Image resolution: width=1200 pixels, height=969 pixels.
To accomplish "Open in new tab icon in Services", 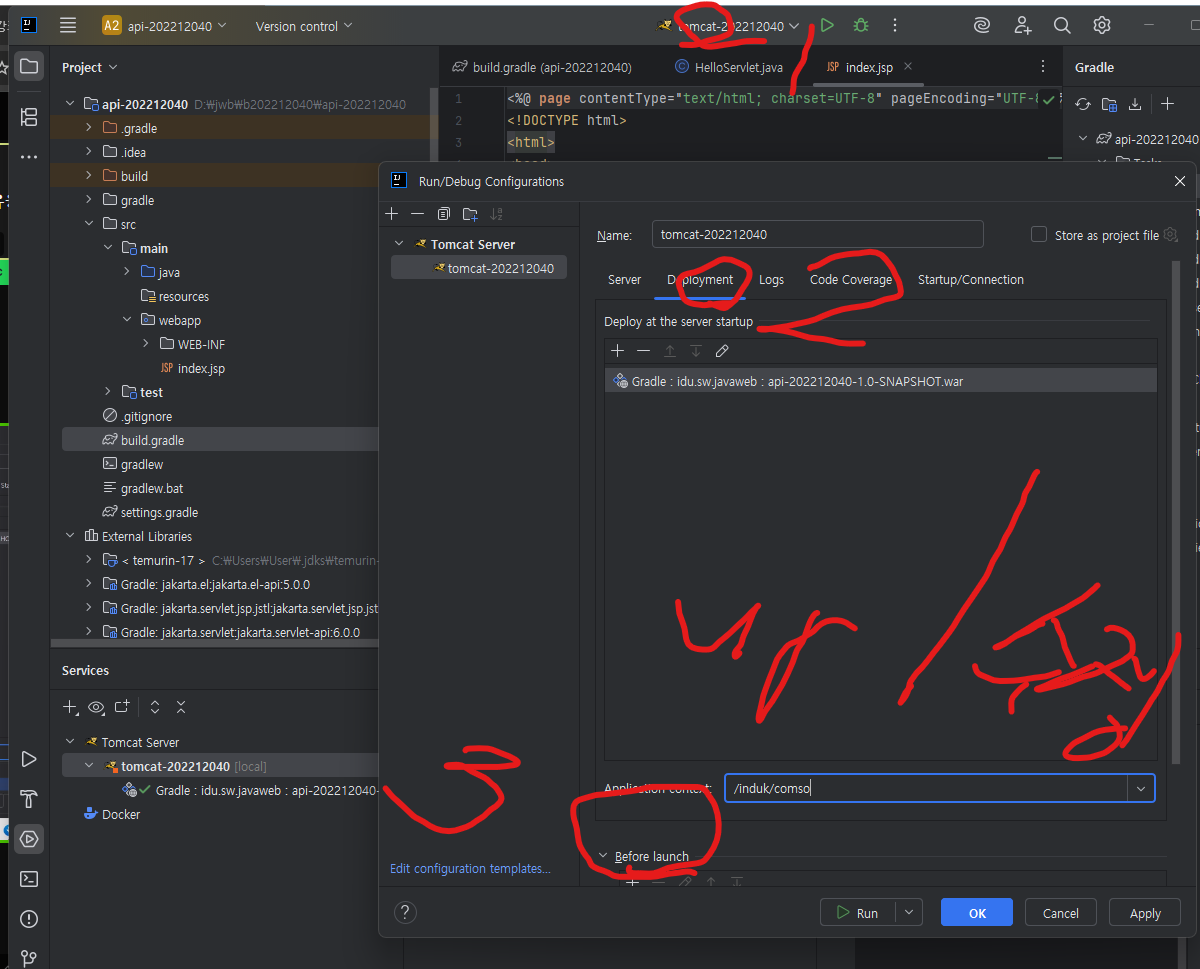I will pos(122,707).
